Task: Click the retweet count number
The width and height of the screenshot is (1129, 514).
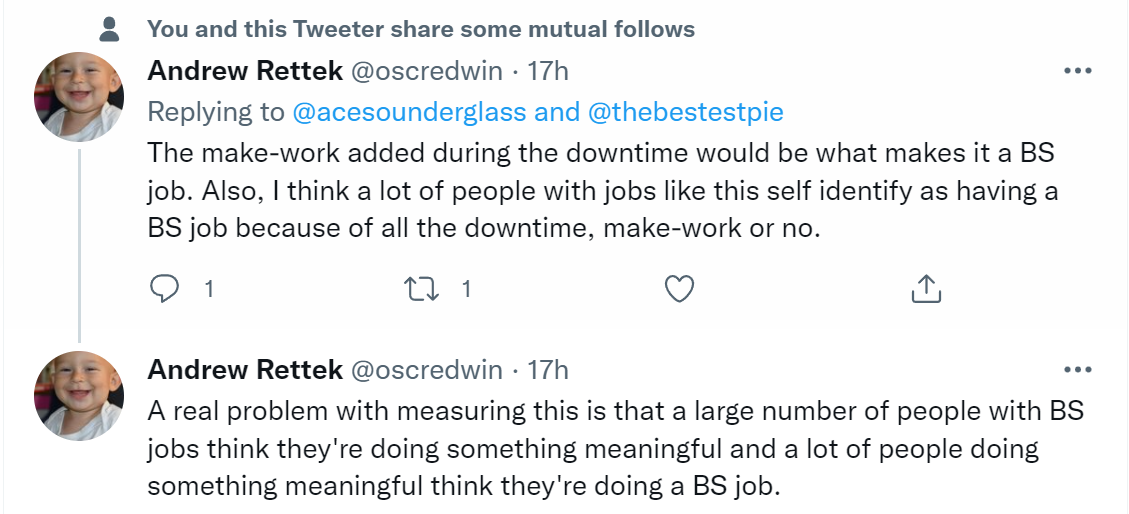Action: coord(466,289)
